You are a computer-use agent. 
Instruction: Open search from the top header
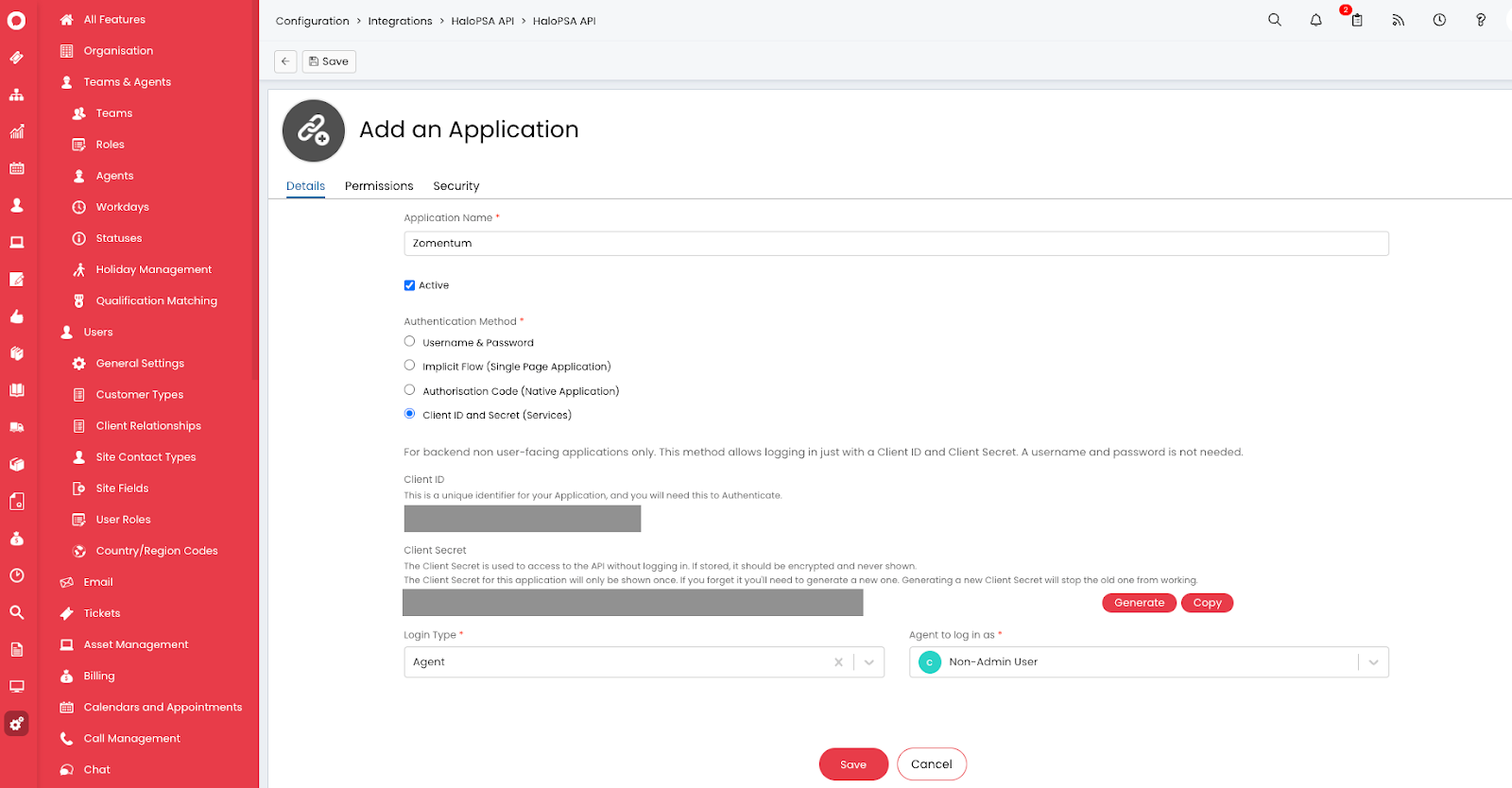point(1275,20)
